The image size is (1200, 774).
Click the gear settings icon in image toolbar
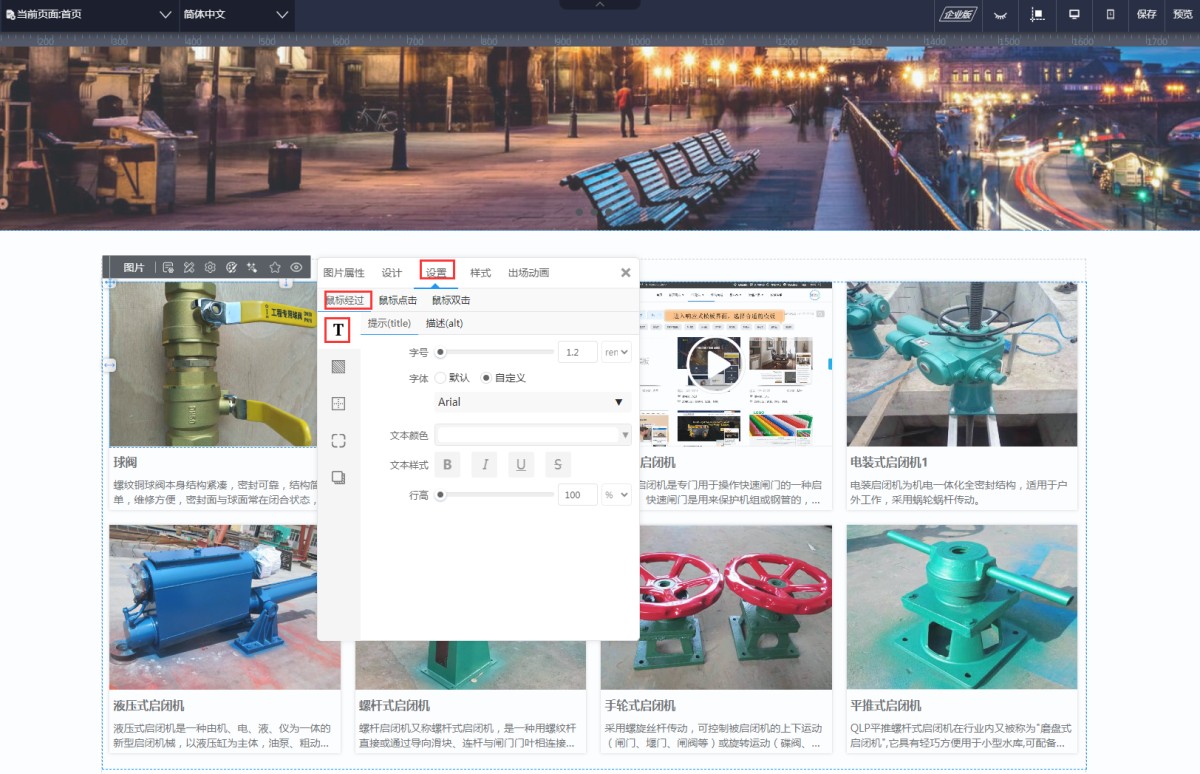210,268
